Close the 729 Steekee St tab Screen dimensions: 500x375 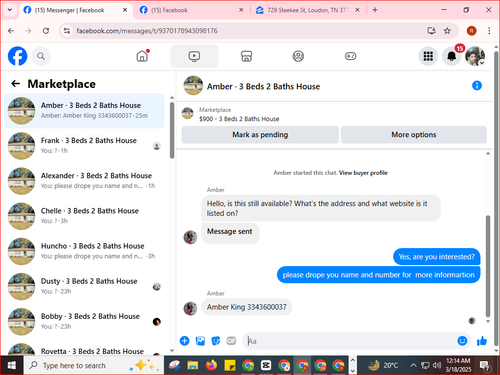tap(357, 10)
